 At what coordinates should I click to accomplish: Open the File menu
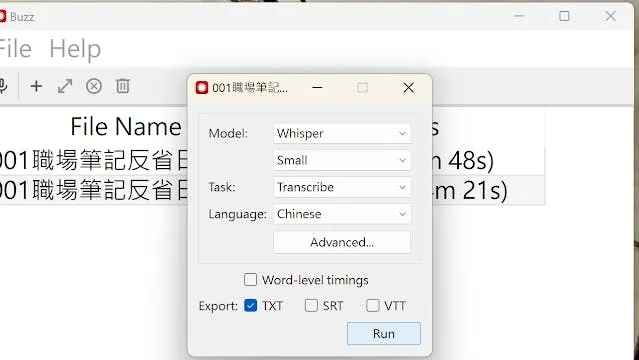(15, 49)
